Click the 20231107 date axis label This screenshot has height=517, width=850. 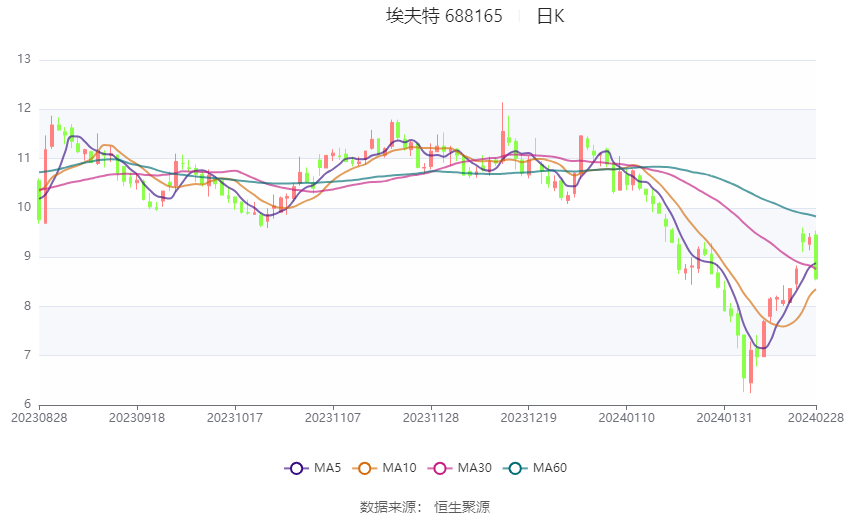pyautogui.click(x=333, y=418)
